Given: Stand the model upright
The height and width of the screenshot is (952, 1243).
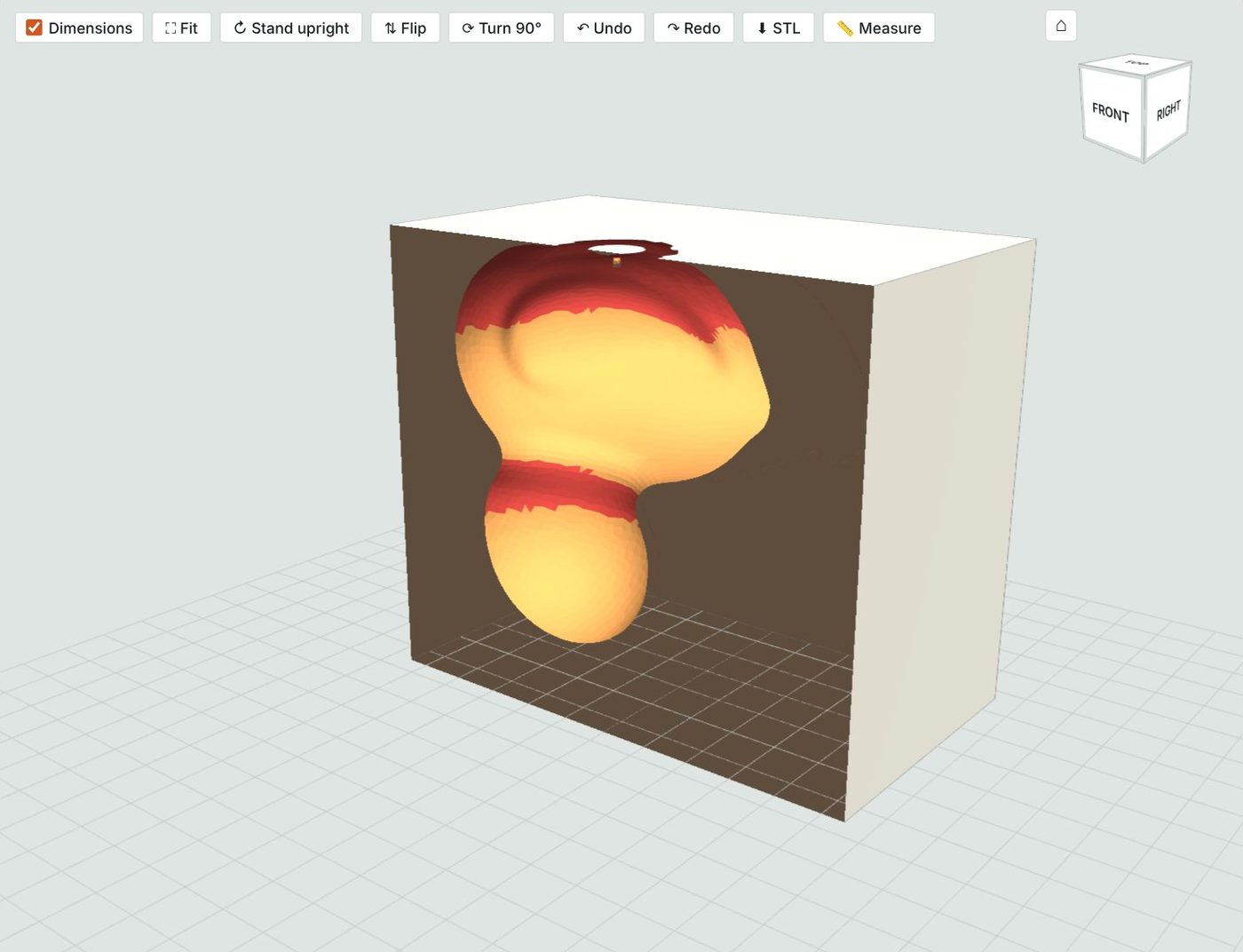Looking at the screenshot, I should (291, 28).
